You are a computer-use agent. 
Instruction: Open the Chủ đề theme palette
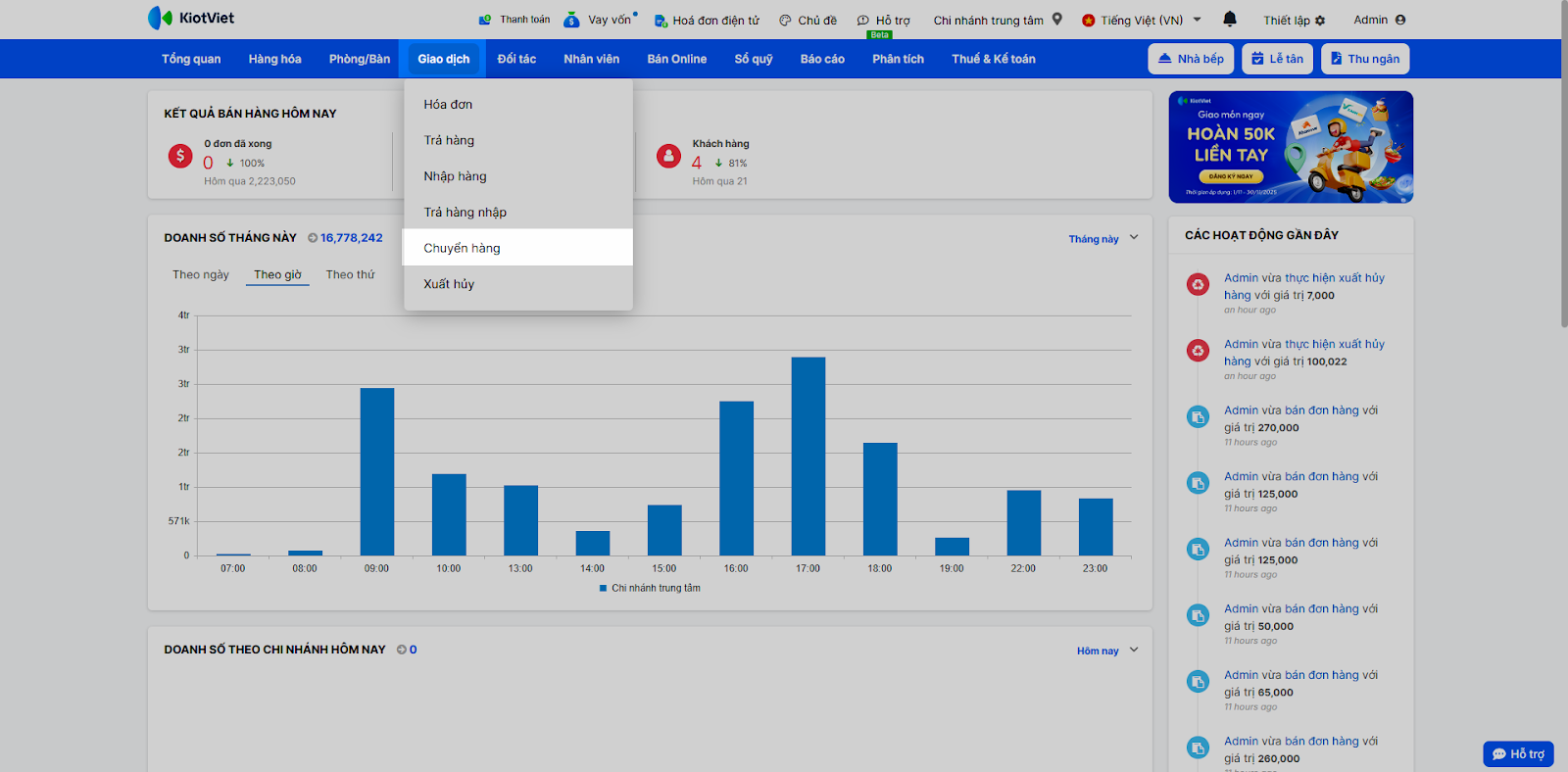(808, 20)
